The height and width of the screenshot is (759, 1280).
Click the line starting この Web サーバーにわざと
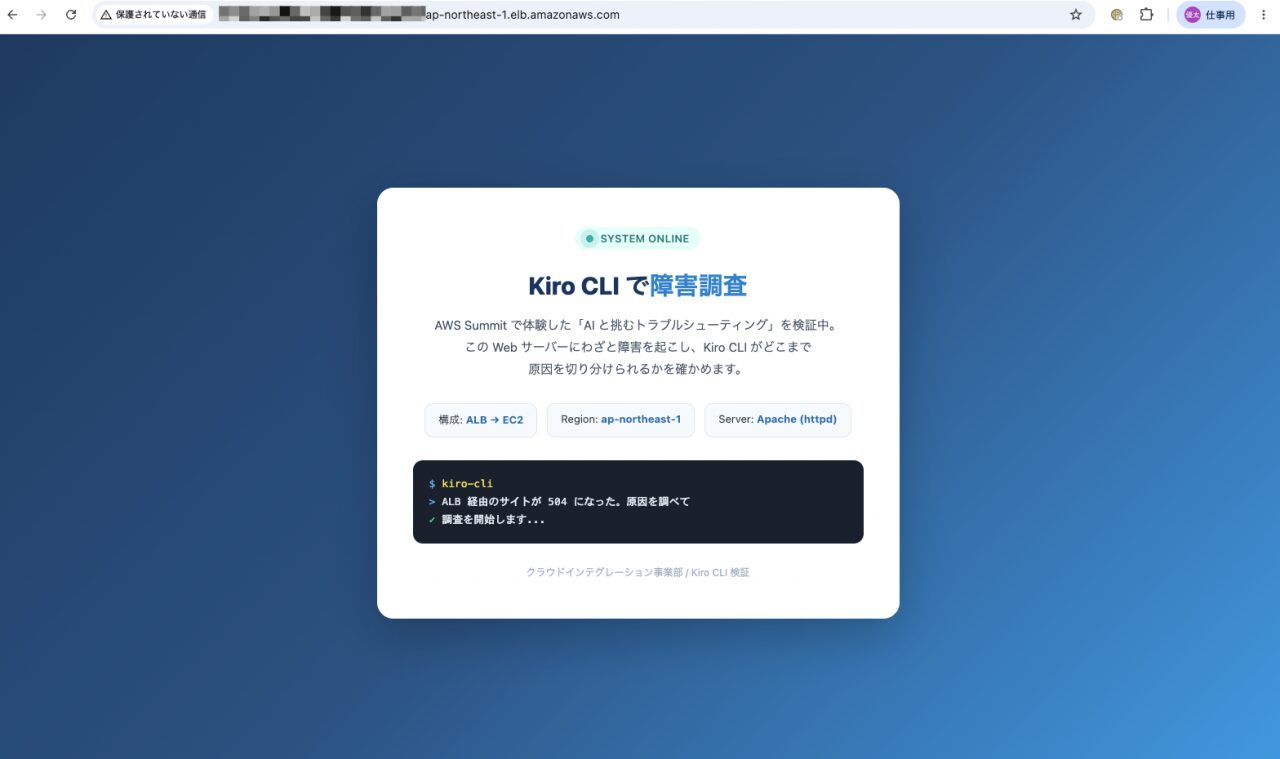638,348
